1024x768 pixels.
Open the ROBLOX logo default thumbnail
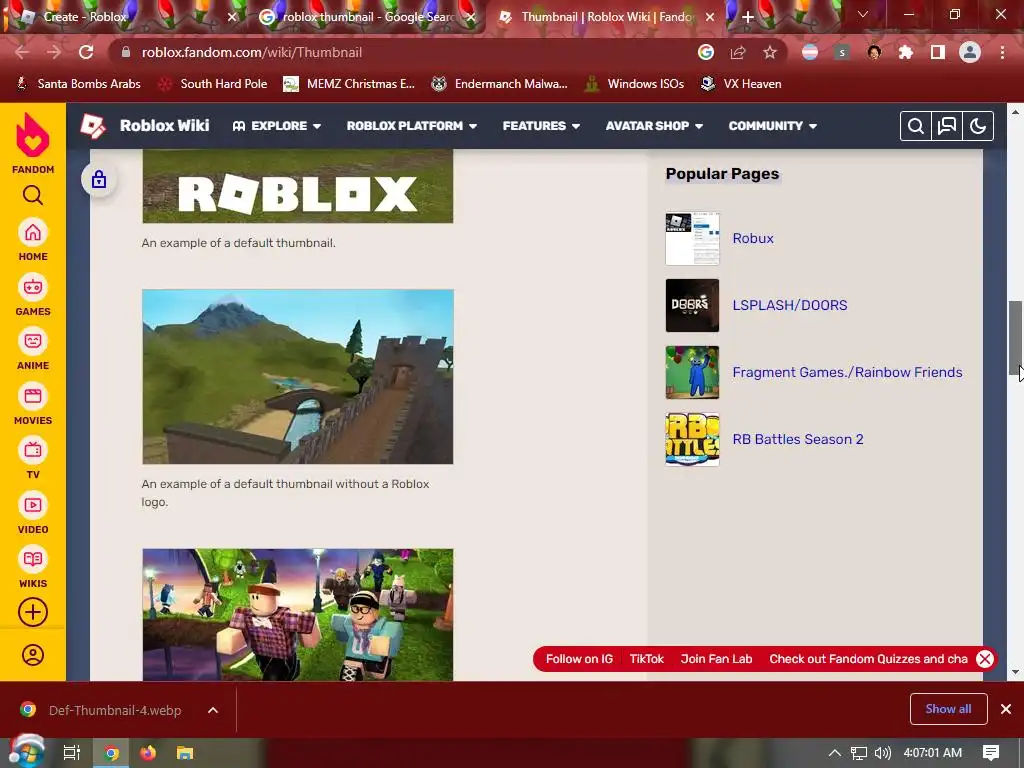point(298,186)
